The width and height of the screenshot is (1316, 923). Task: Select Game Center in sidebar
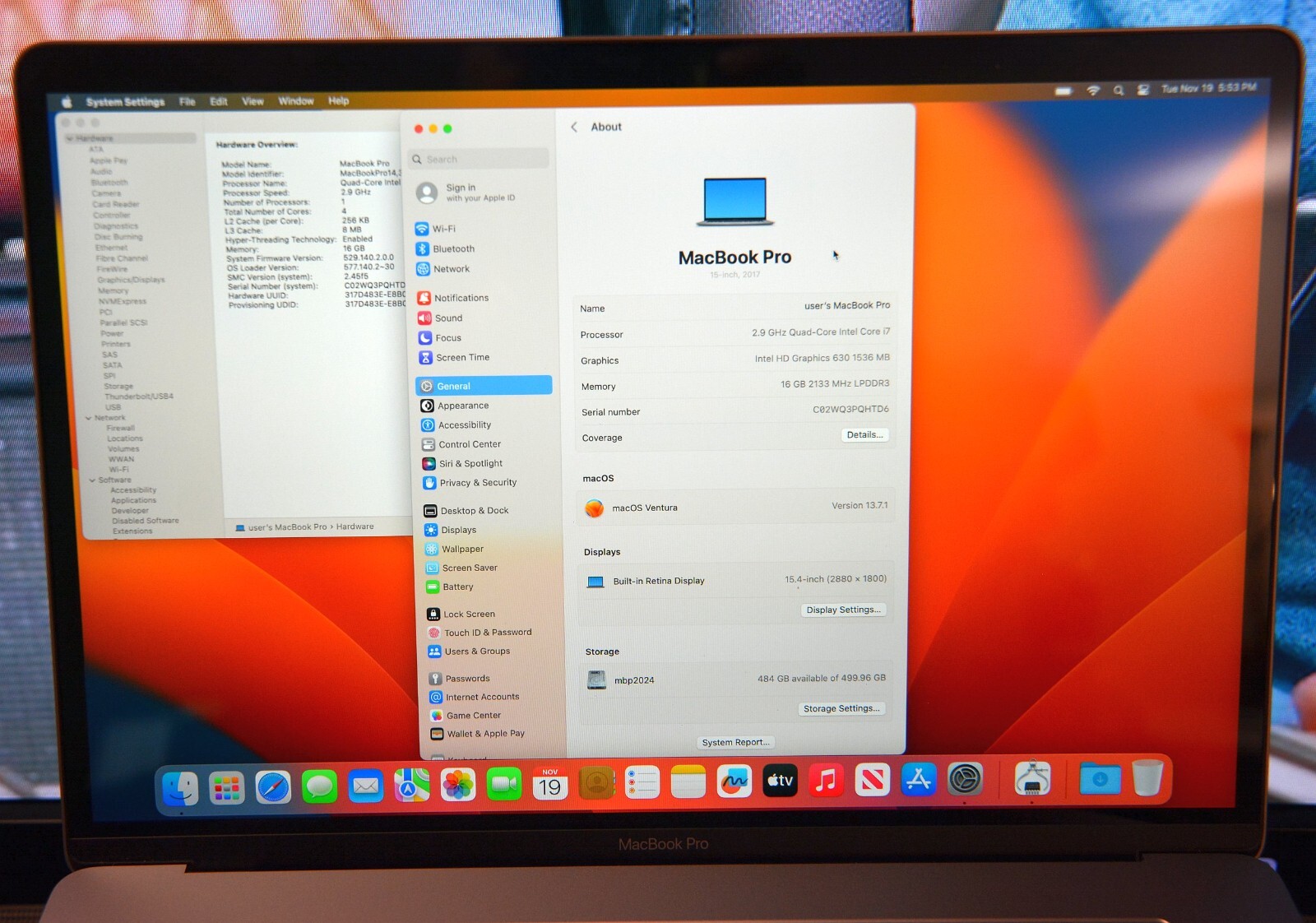coord(466,716)
